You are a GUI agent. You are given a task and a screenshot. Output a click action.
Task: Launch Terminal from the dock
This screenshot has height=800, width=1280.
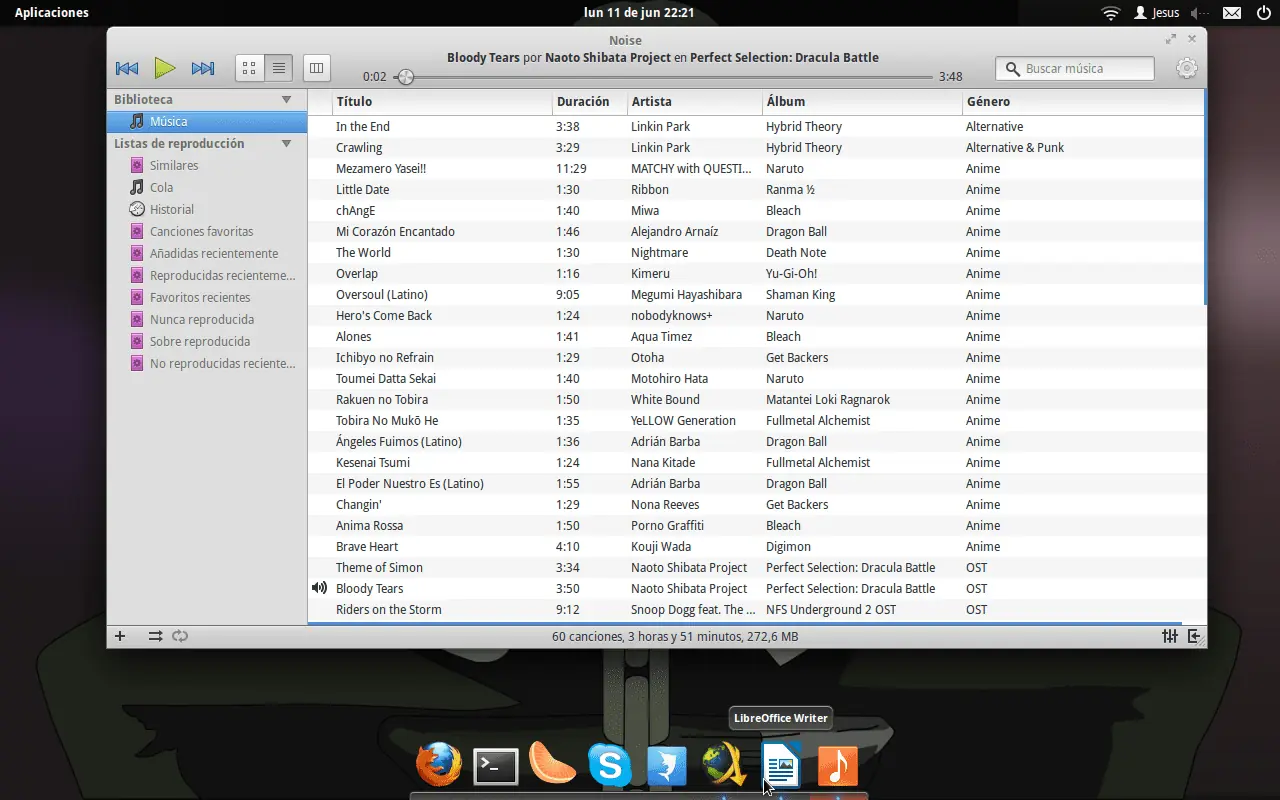[x=496, y=767]
